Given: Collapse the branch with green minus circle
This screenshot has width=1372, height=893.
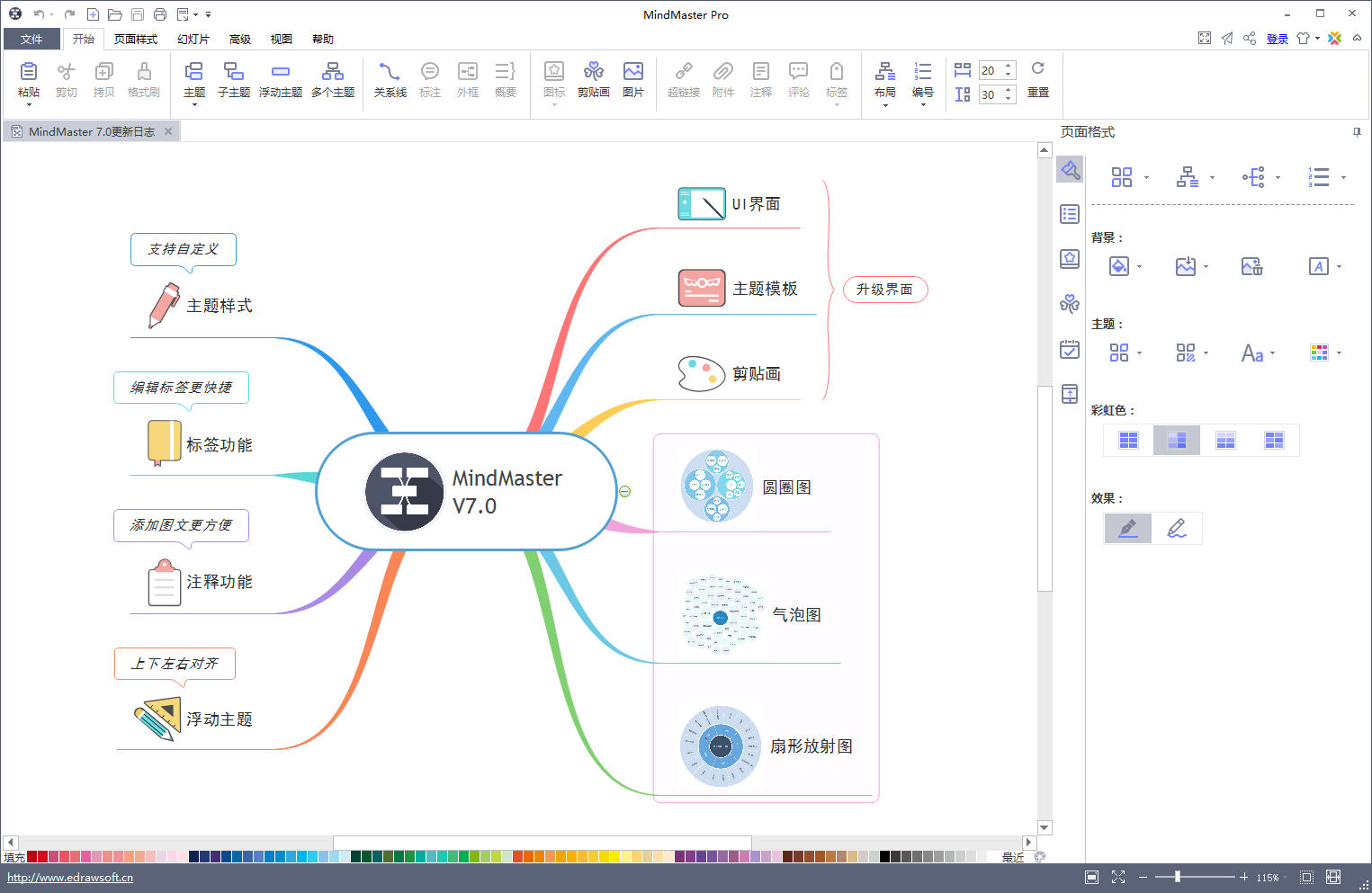Looking at the screenshot, I should tap(624, 491).
